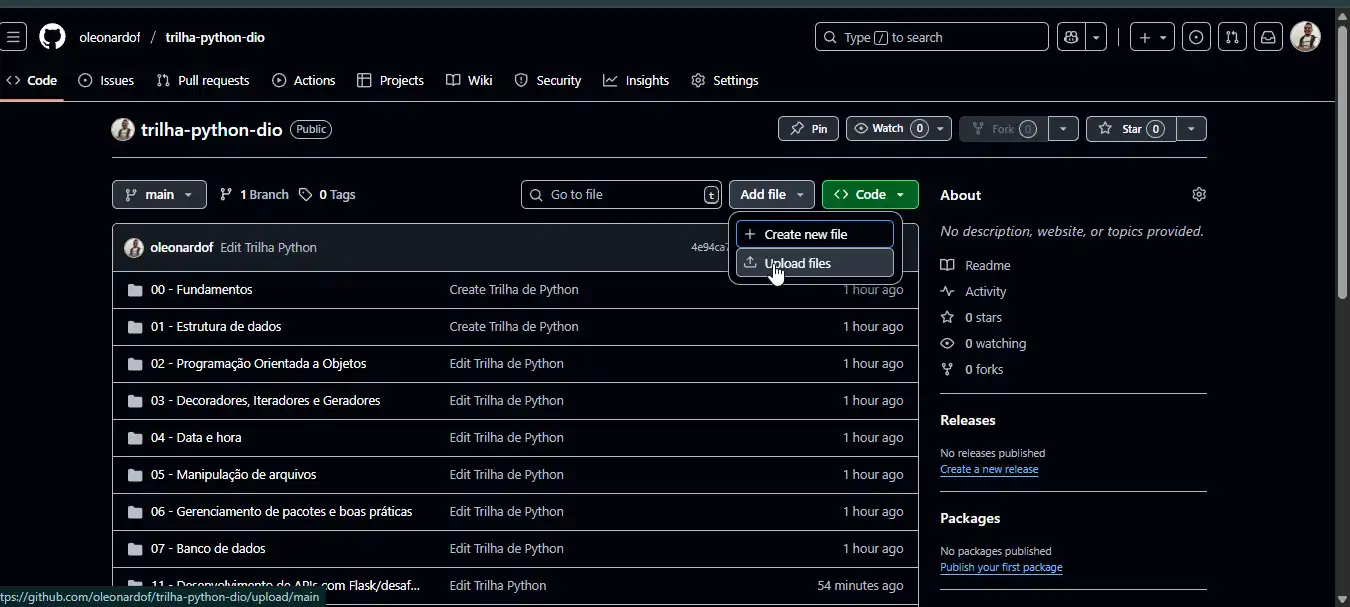Open commit message in 00 - Fundamentos row

click(x=514, y=289)
